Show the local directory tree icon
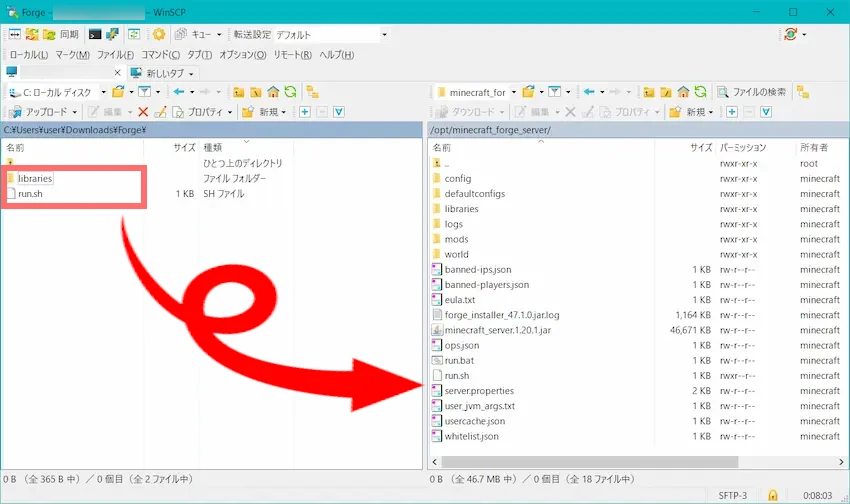Image resolution: width=850 pixels, height=504 pixels. tap(313, 92)
